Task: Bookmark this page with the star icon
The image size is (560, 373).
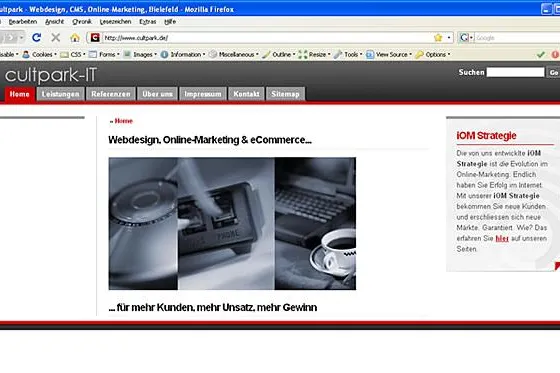Action: pos(438,38)
